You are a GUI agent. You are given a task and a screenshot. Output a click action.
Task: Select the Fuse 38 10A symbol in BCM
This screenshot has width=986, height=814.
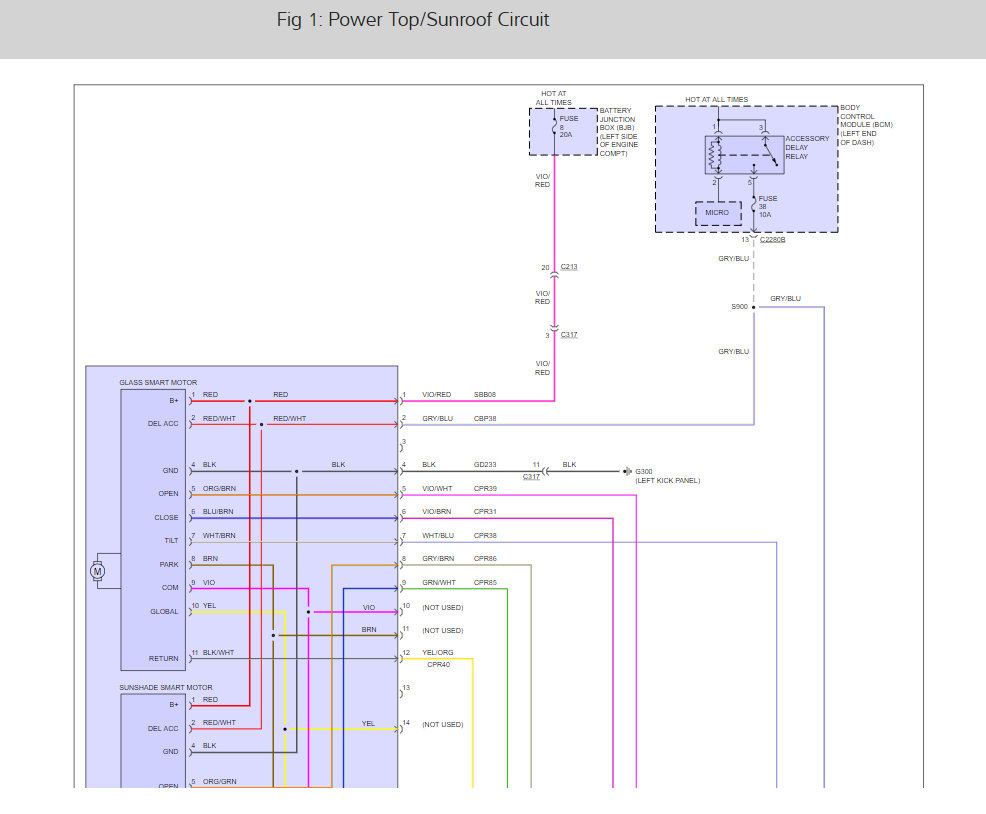753,206
